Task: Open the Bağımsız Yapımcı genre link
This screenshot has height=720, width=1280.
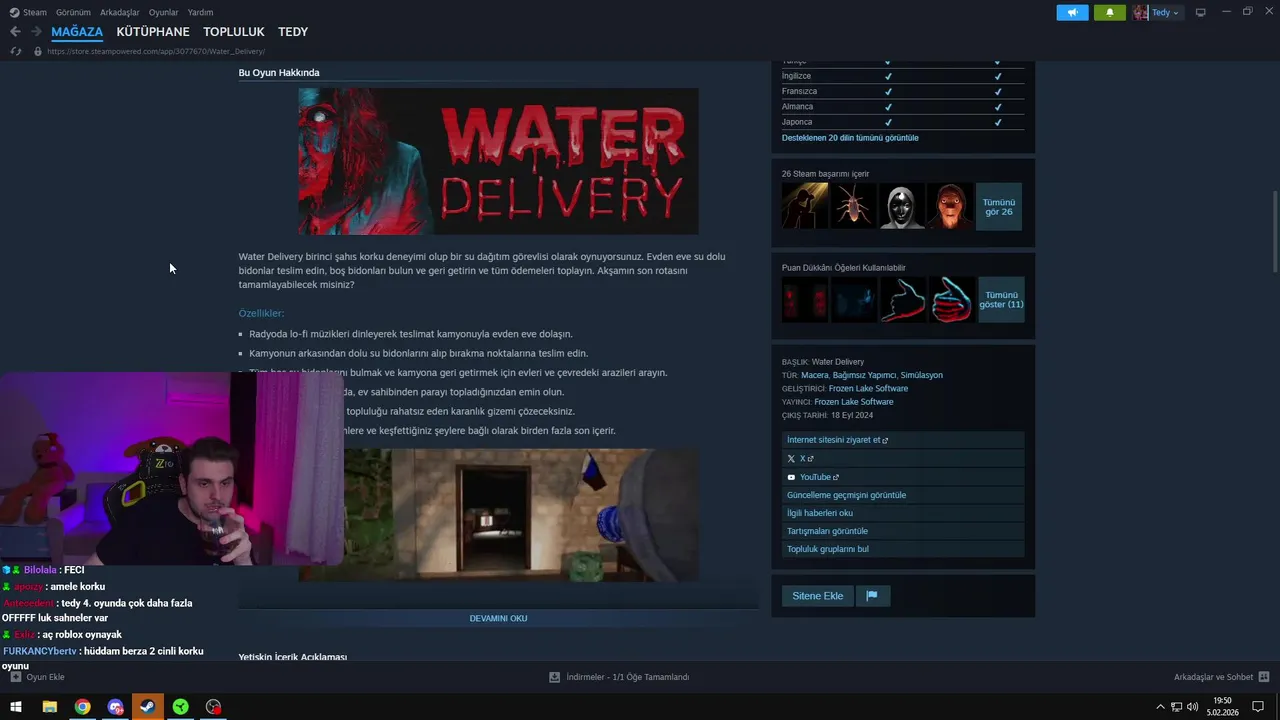Action: coord(865,376)
